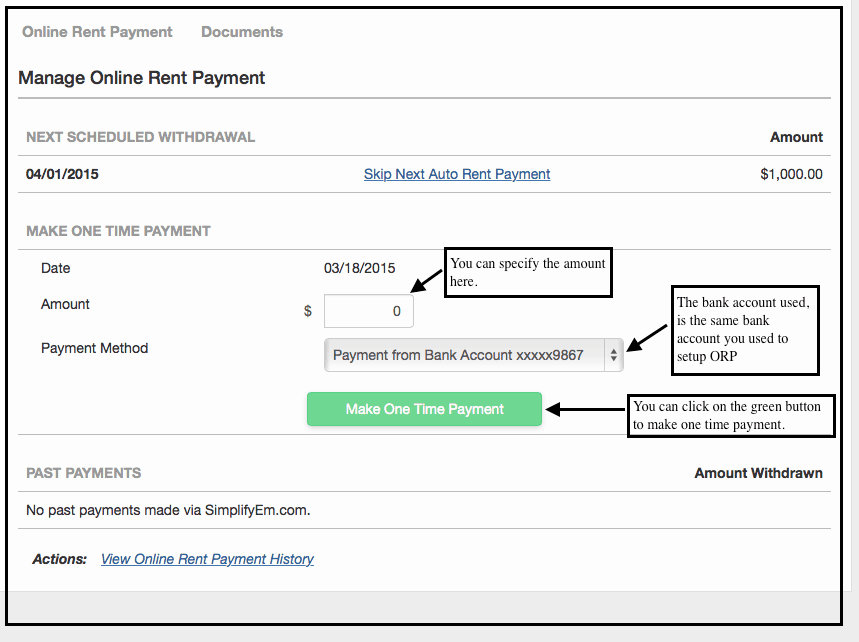Open View Online Rent Payment History link

pos(207,559)
